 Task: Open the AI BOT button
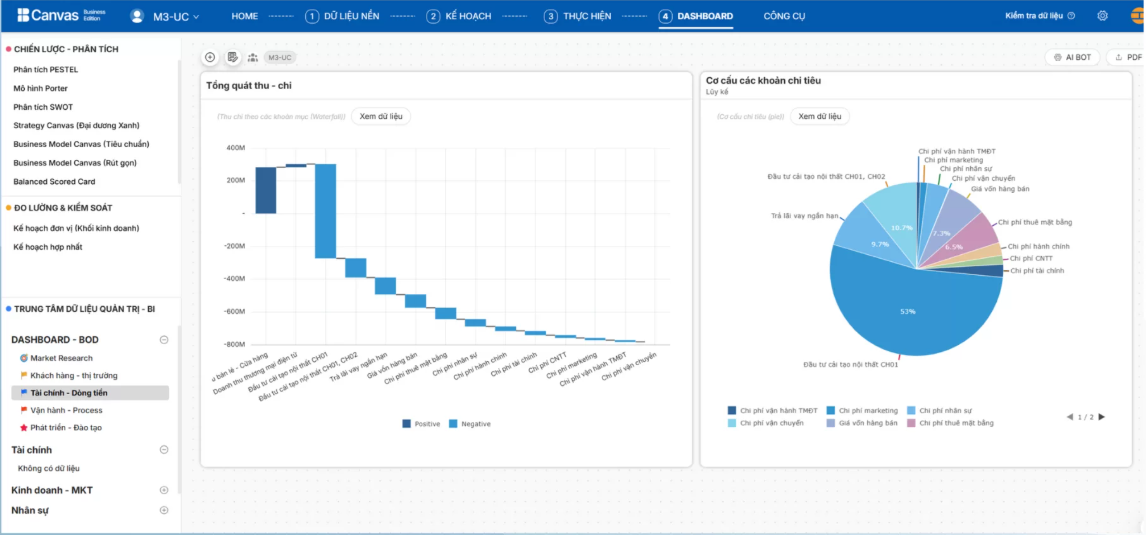pyautogui.click(x=1072, y=57)
